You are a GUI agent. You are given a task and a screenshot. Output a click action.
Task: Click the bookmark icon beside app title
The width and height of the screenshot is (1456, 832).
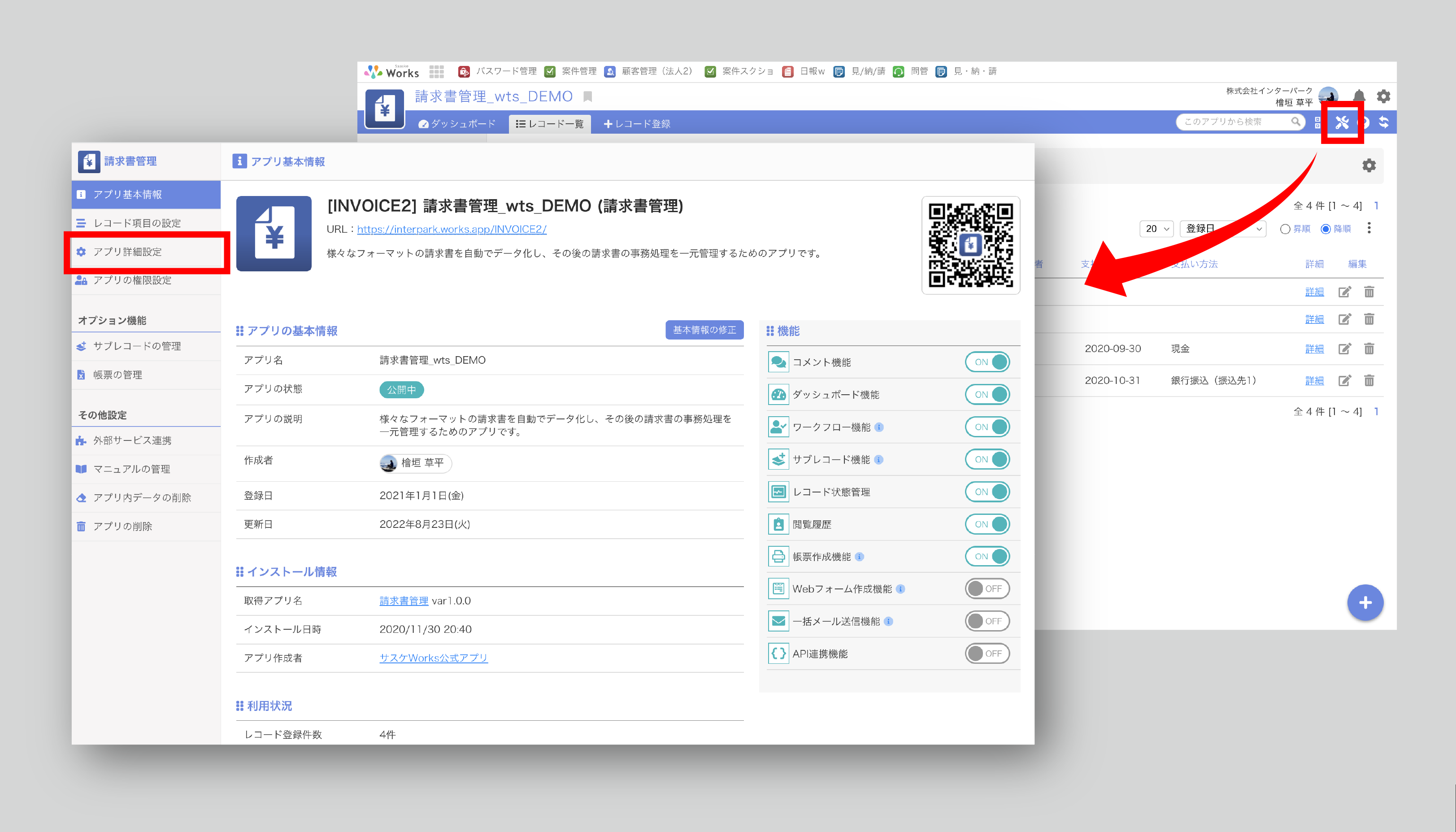point(588,96)
